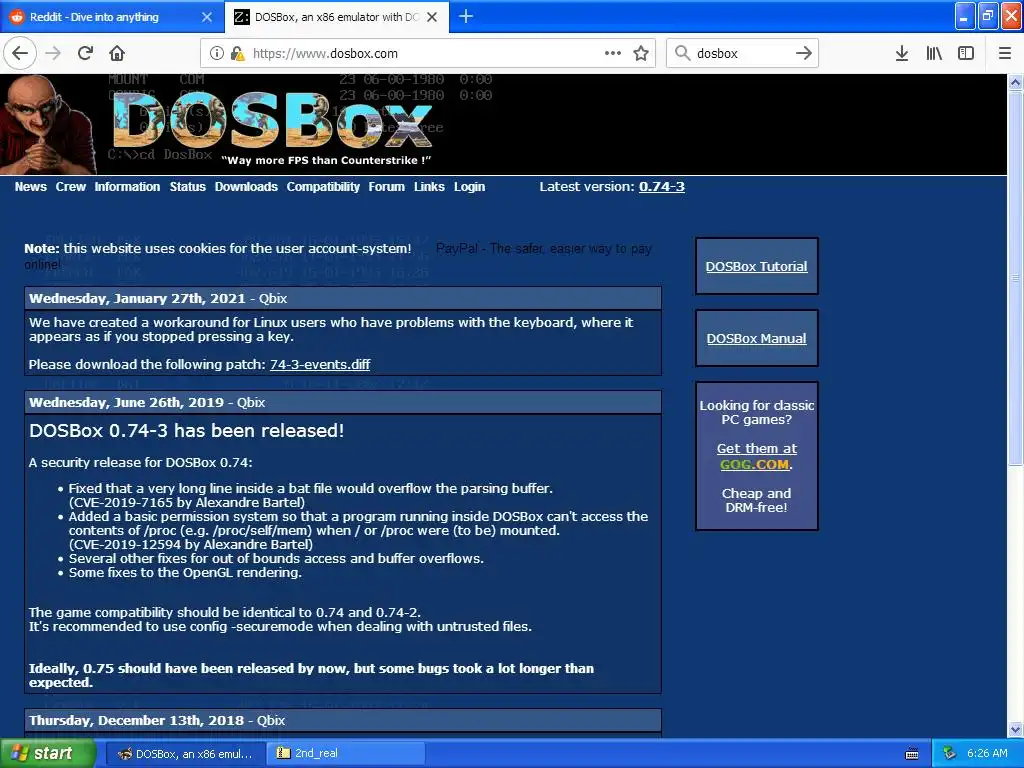Click the padlock security warning icon
This screenshot has height=768, width=1024.
point(237,54)
